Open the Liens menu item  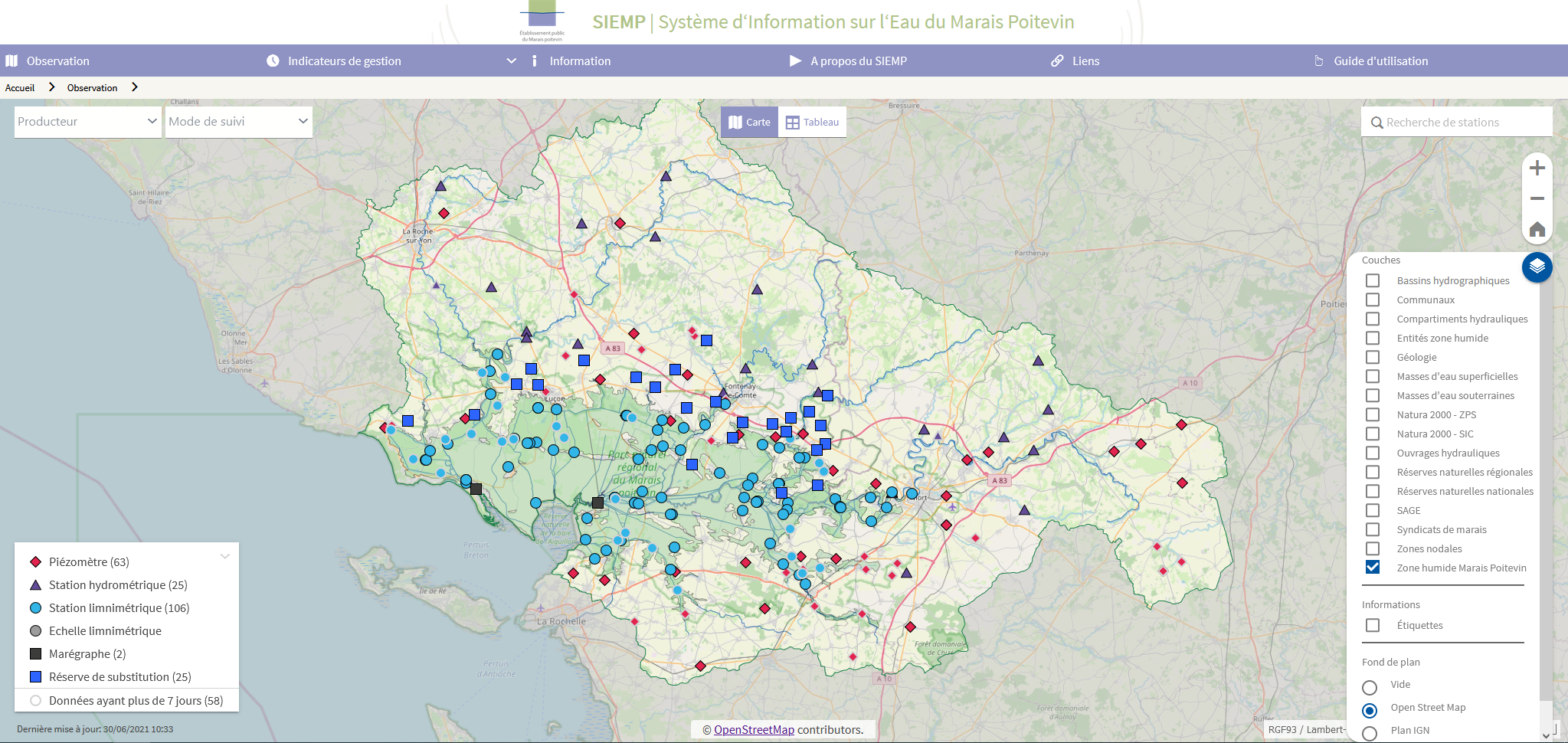[1085, 61]
